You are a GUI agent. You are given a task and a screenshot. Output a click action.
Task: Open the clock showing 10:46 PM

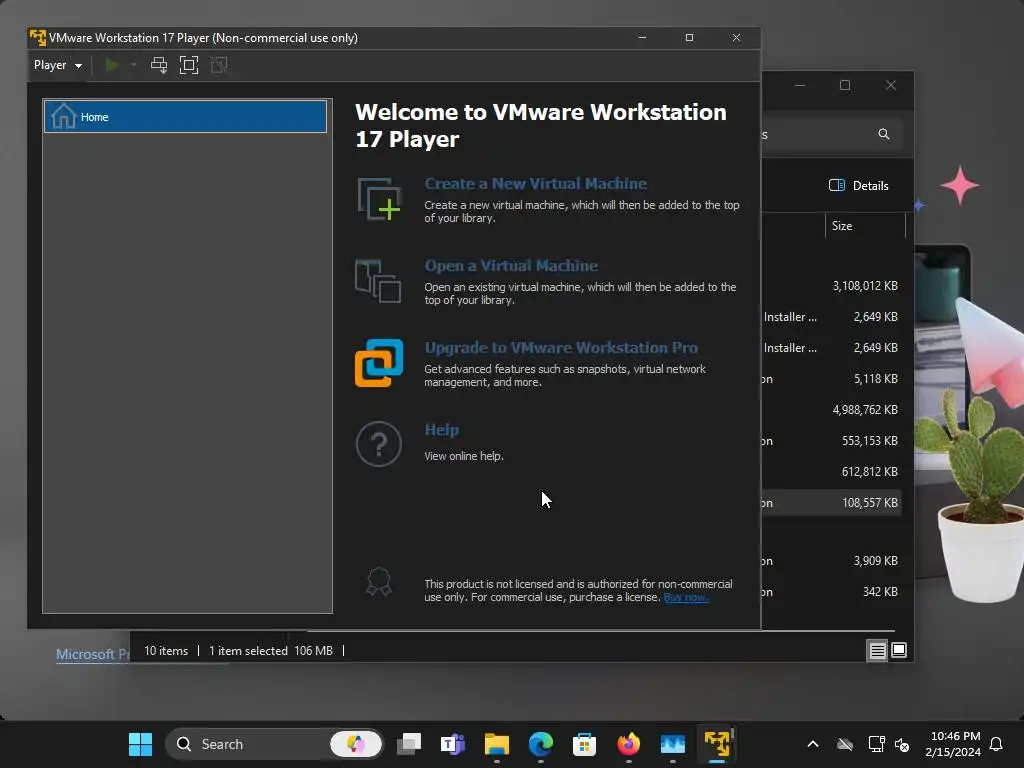point(953,744)
